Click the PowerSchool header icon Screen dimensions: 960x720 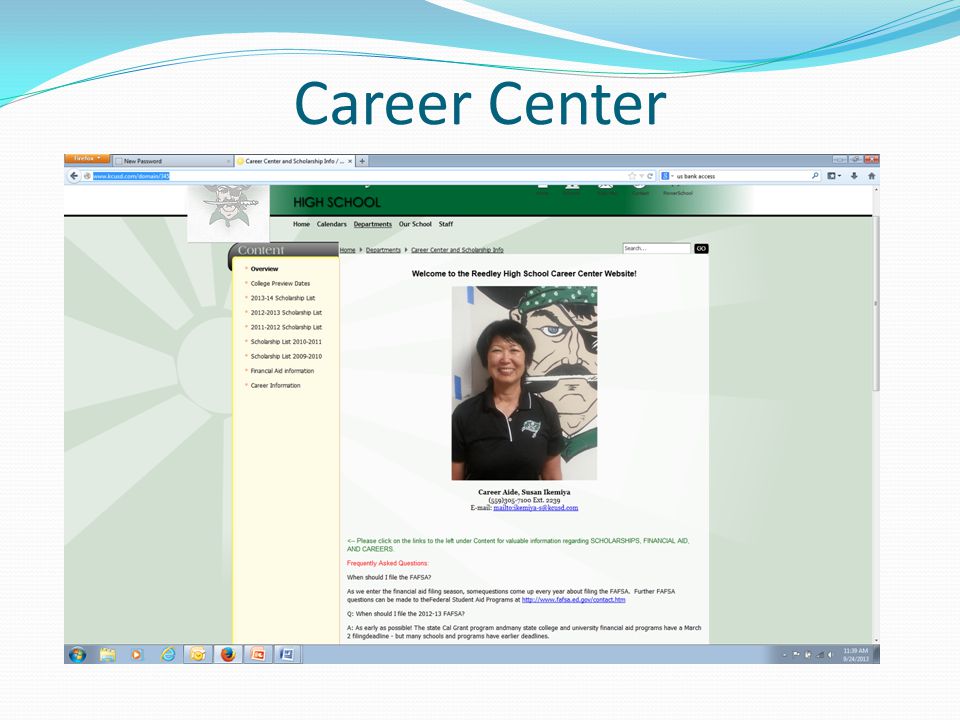click(x=678, y=189)
